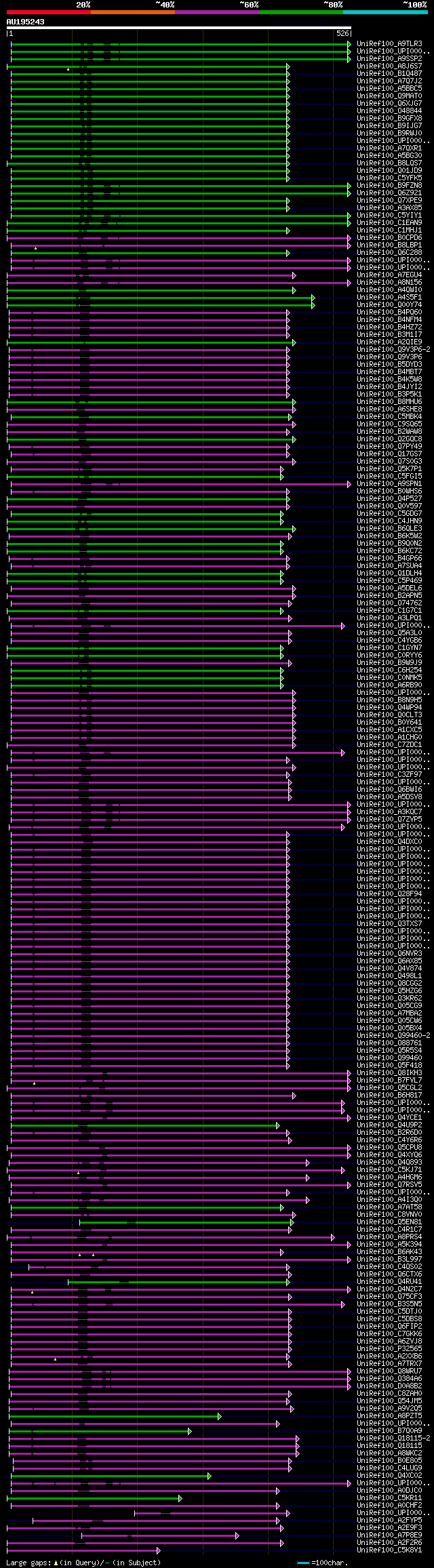Click the UniRef100_Q8IKH3 label

[x=389, y=1073]
